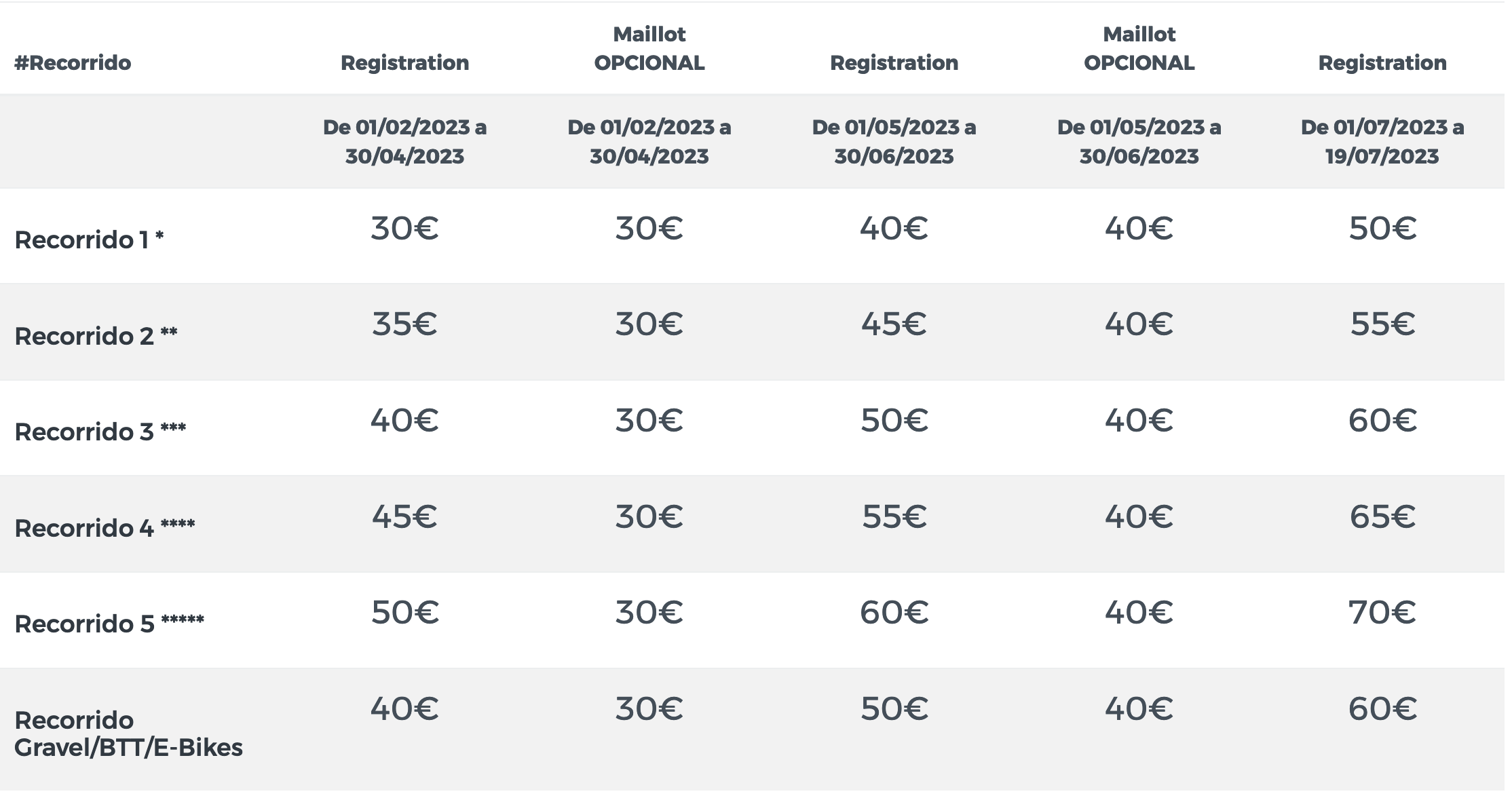Click the #Recorrido column header
The height and width of the screenshot is (798, 1512).
point(73,63)
